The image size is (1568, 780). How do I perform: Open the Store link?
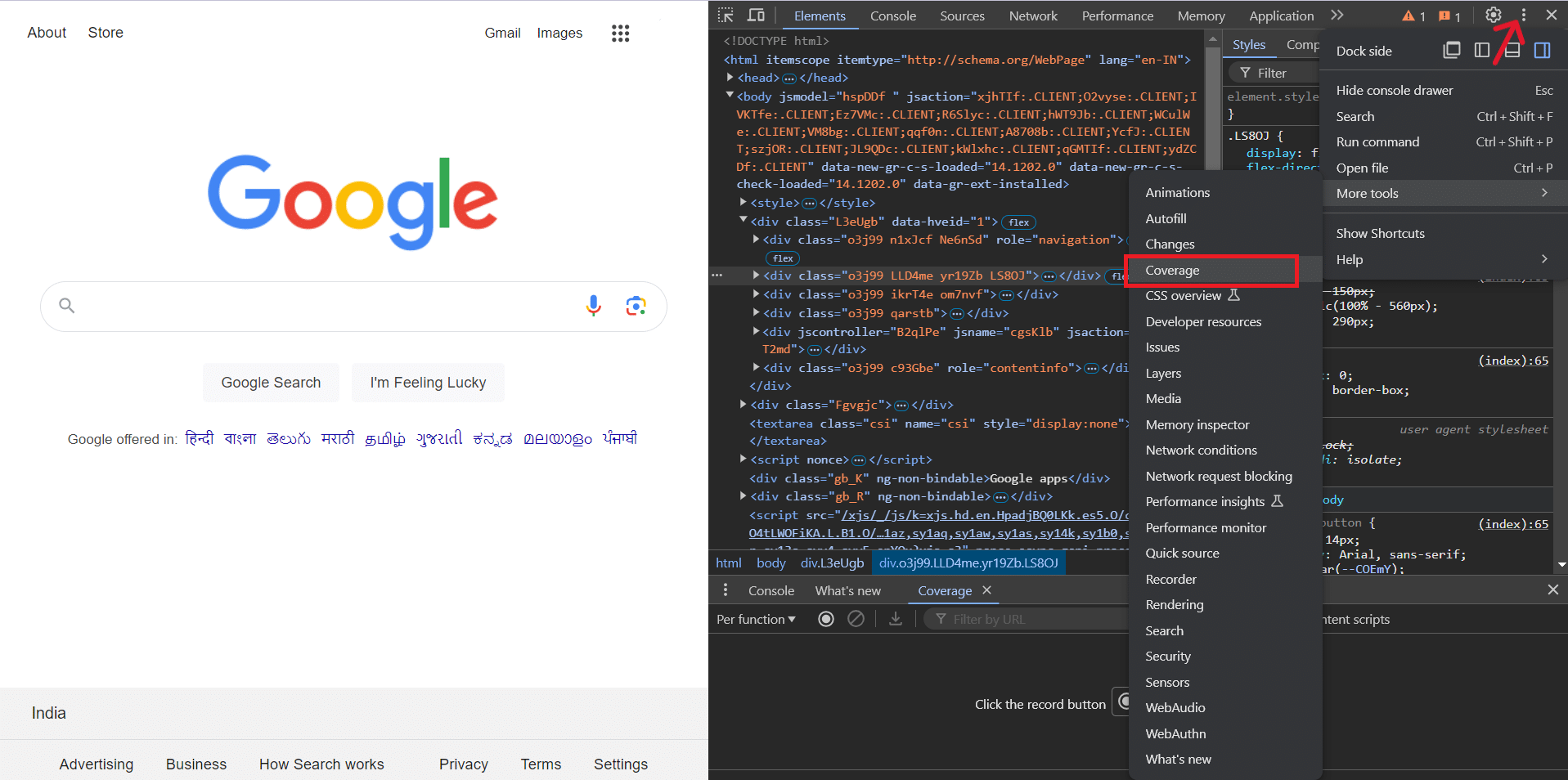pos(106,33)
